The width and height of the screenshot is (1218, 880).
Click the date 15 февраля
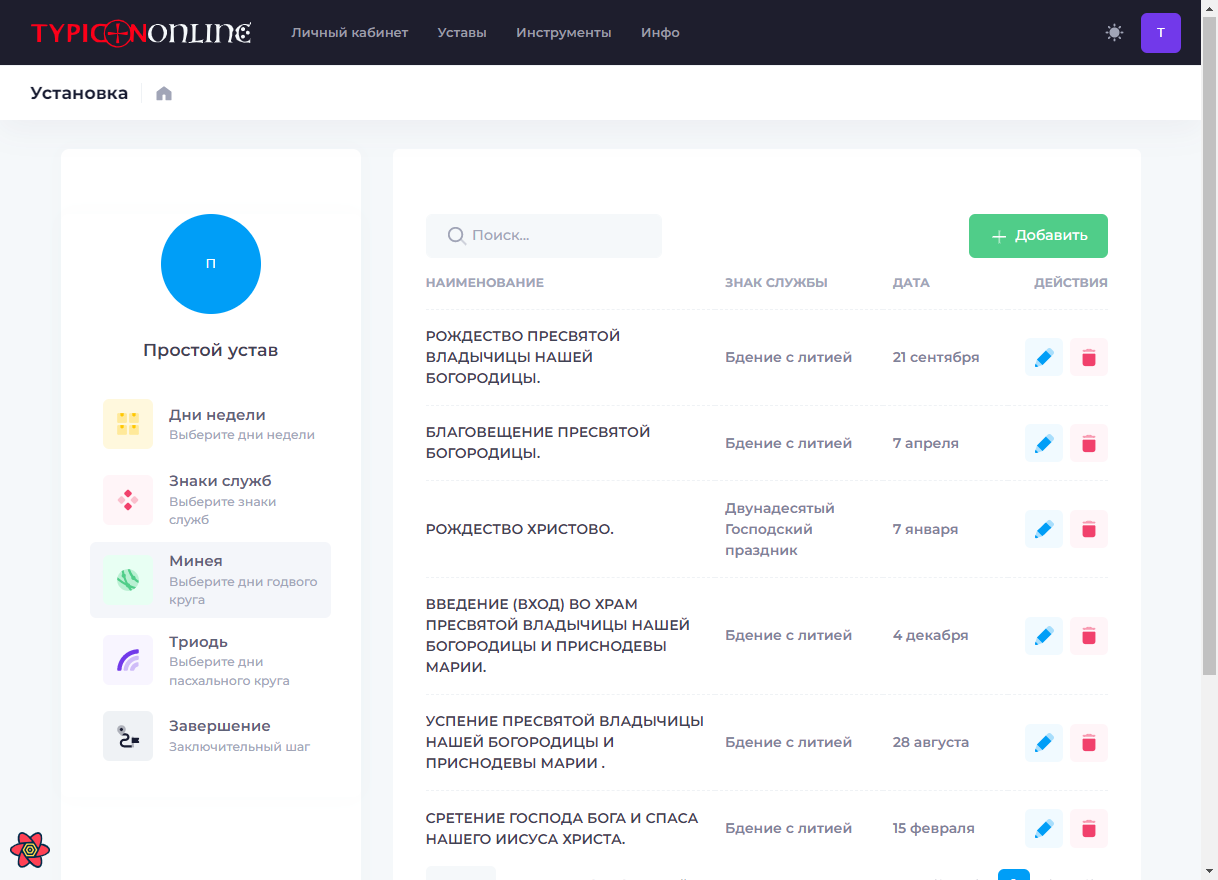coord(933,828)
